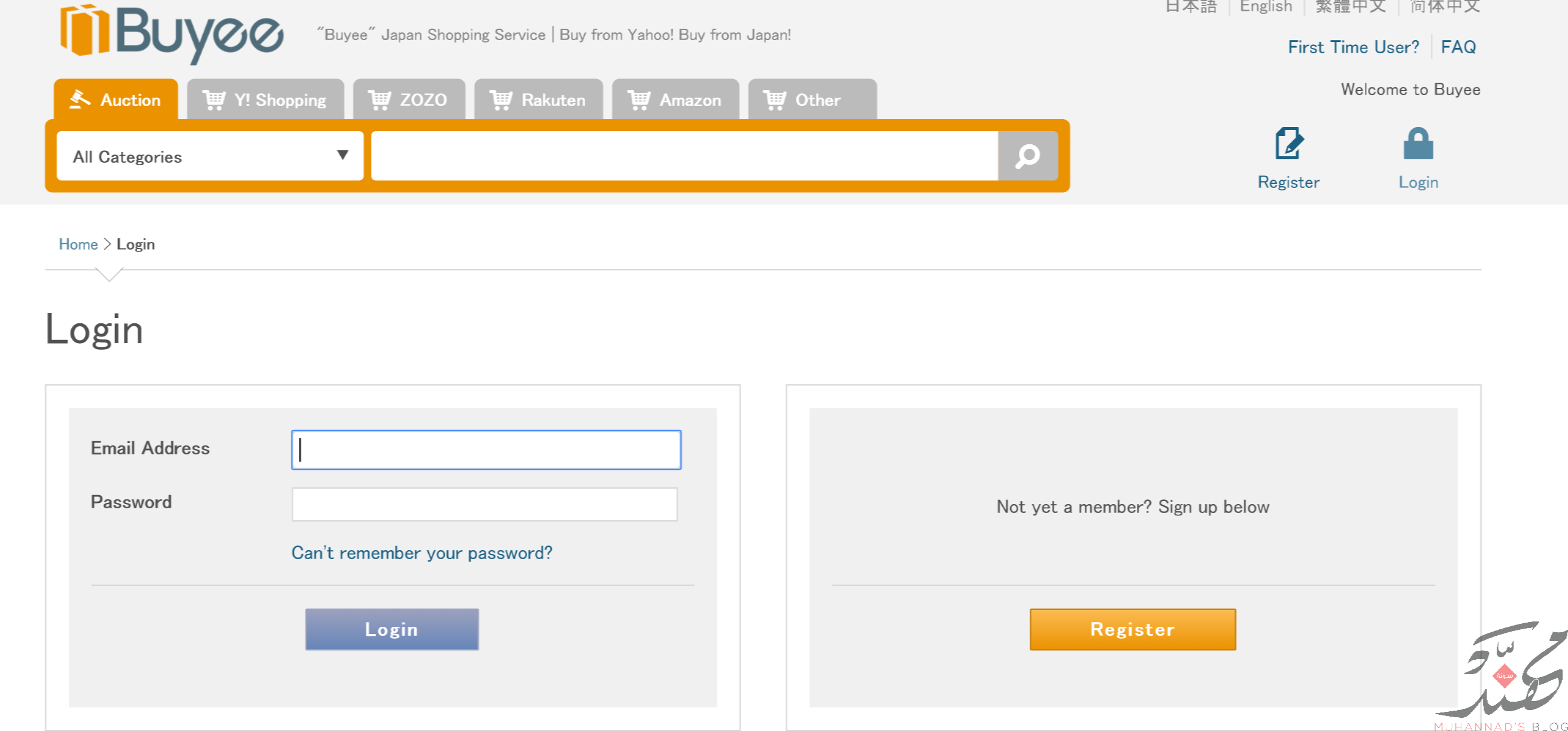The height and width of the screenshot is (731, 1568).
Task: Switch to the Other tab
Action: 812,99
